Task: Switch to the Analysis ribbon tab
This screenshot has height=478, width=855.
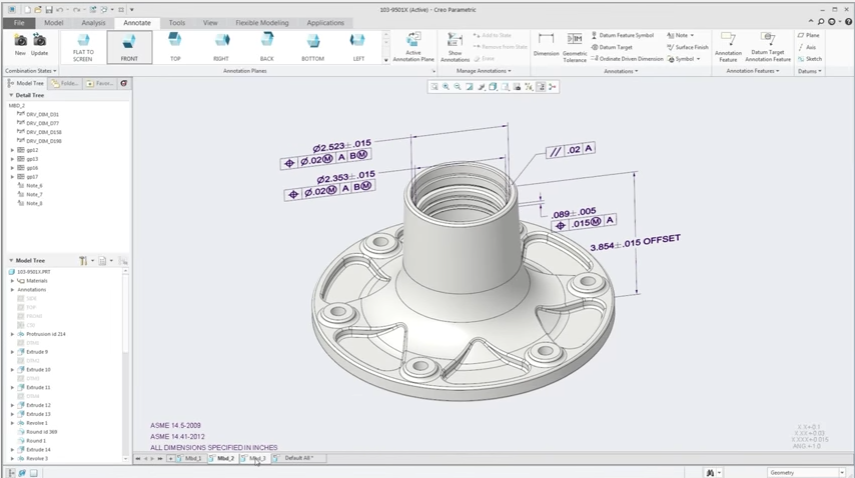Action: [93, 22]
